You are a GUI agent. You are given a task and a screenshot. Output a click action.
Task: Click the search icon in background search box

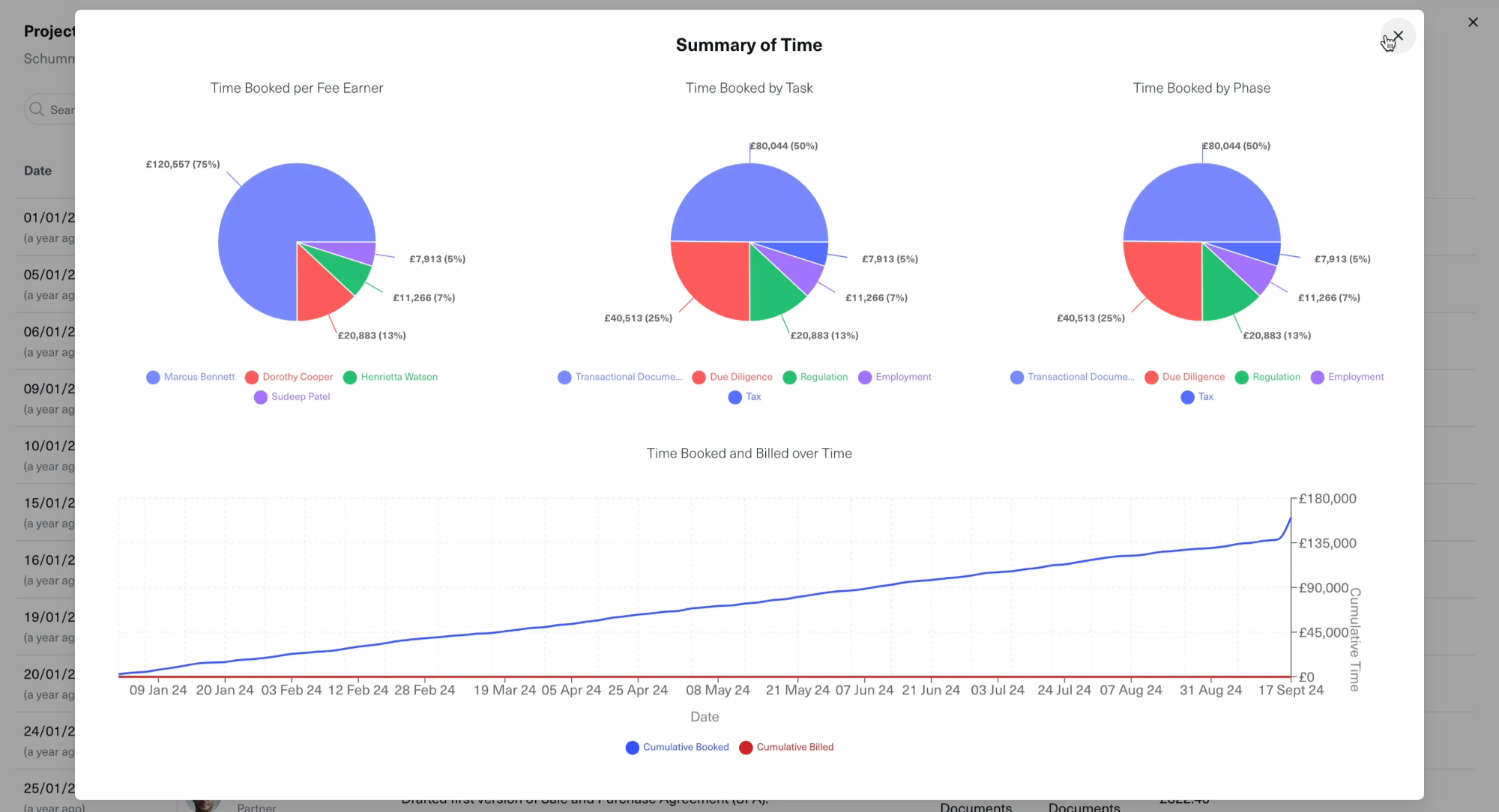(x=36, y=109)
